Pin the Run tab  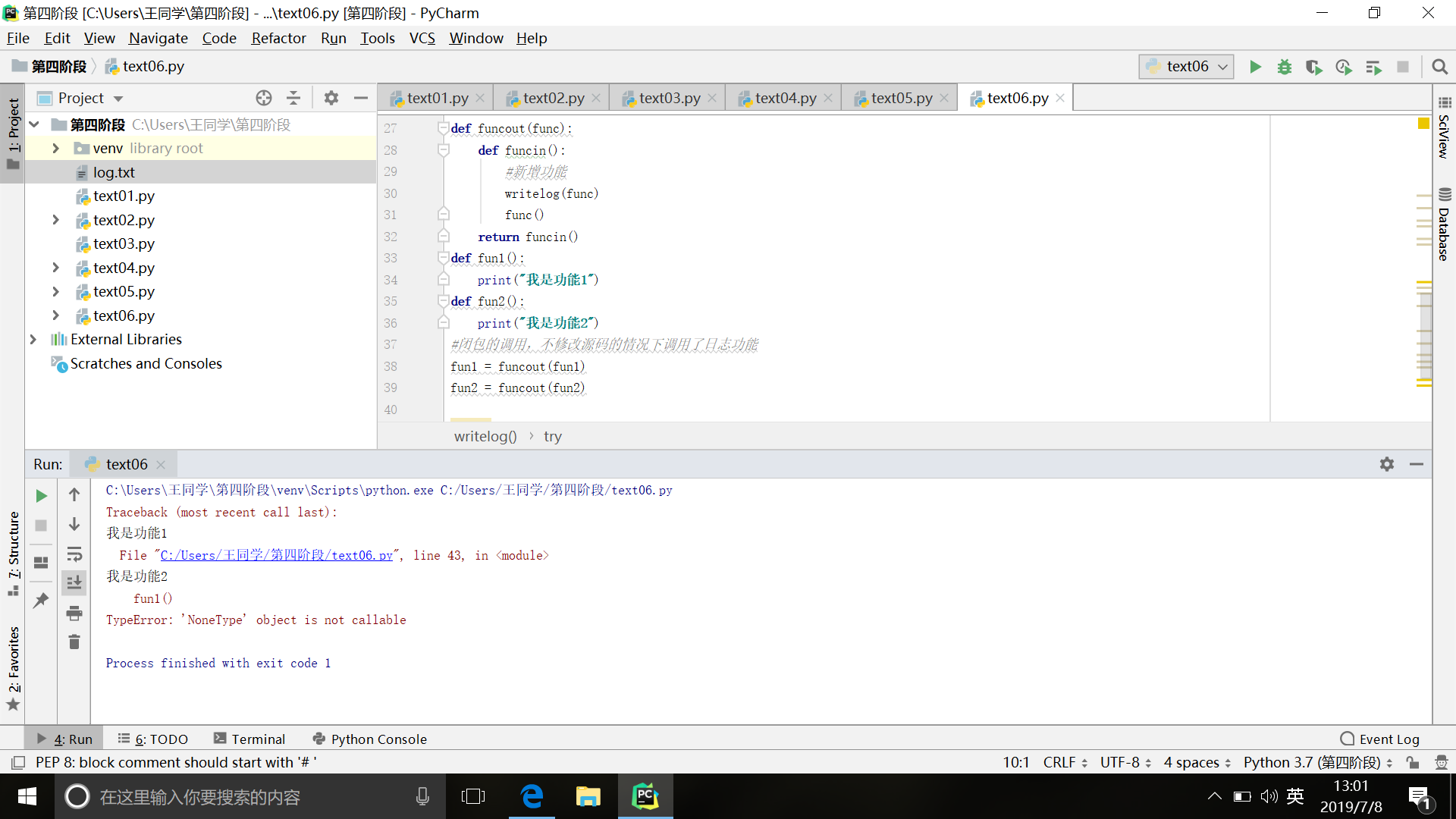42,601
